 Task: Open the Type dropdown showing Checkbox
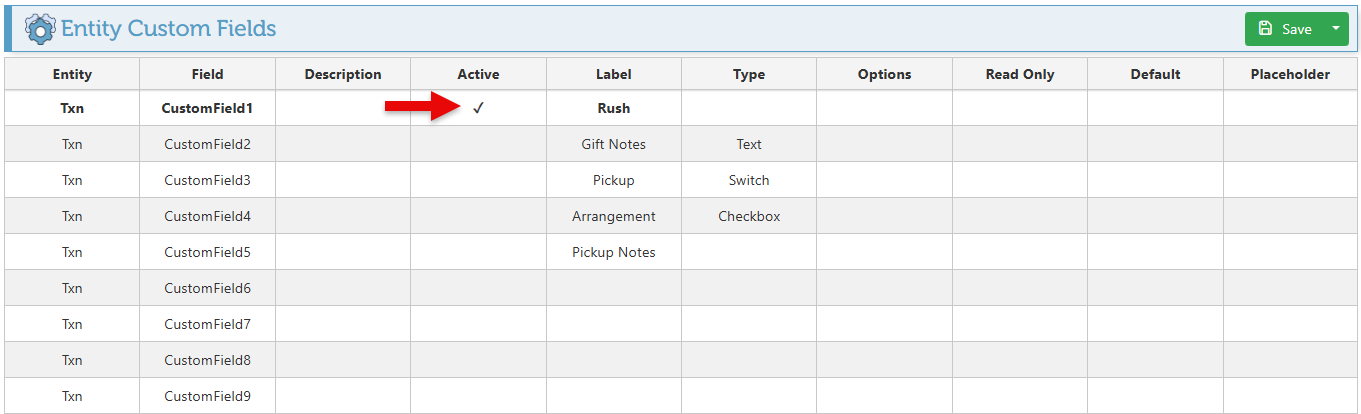(748, 216)
